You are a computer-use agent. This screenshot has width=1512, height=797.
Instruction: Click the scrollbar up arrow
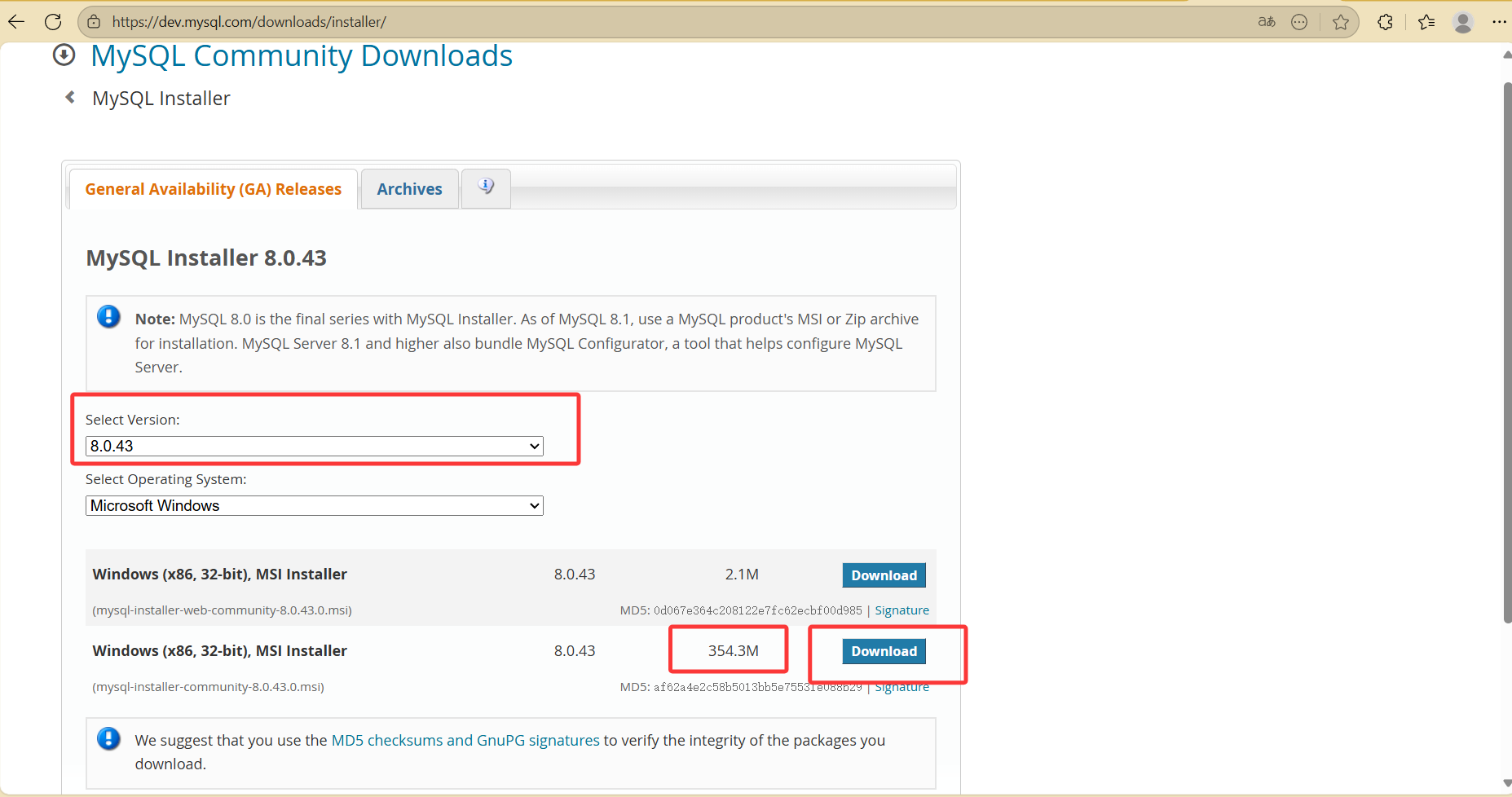[x=1507, y=55]
